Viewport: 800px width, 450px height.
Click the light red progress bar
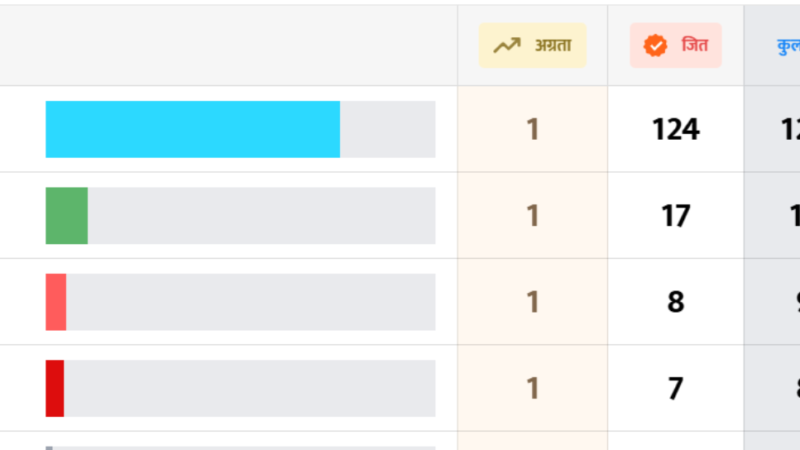56,301
